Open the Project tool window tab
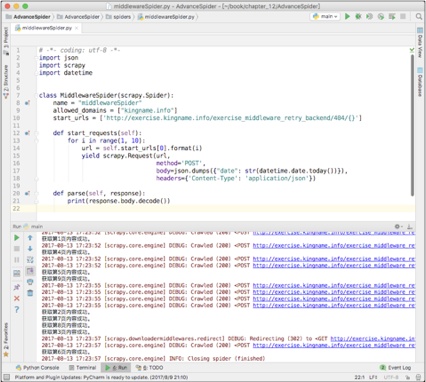The width and height of the screenshot is (426, 382). click(x=6, y=40)
